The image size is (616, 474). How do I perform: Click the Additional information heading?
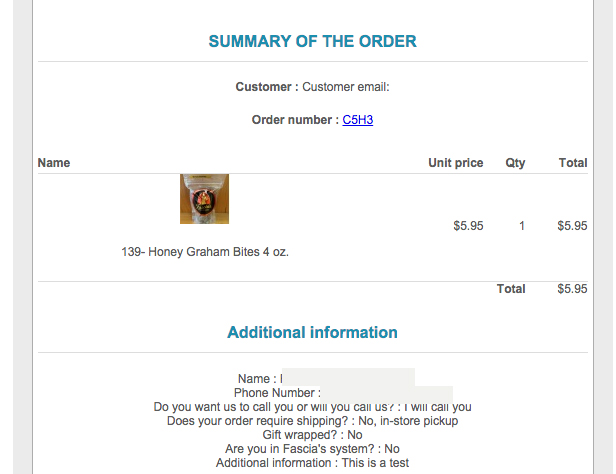point(312,333)
